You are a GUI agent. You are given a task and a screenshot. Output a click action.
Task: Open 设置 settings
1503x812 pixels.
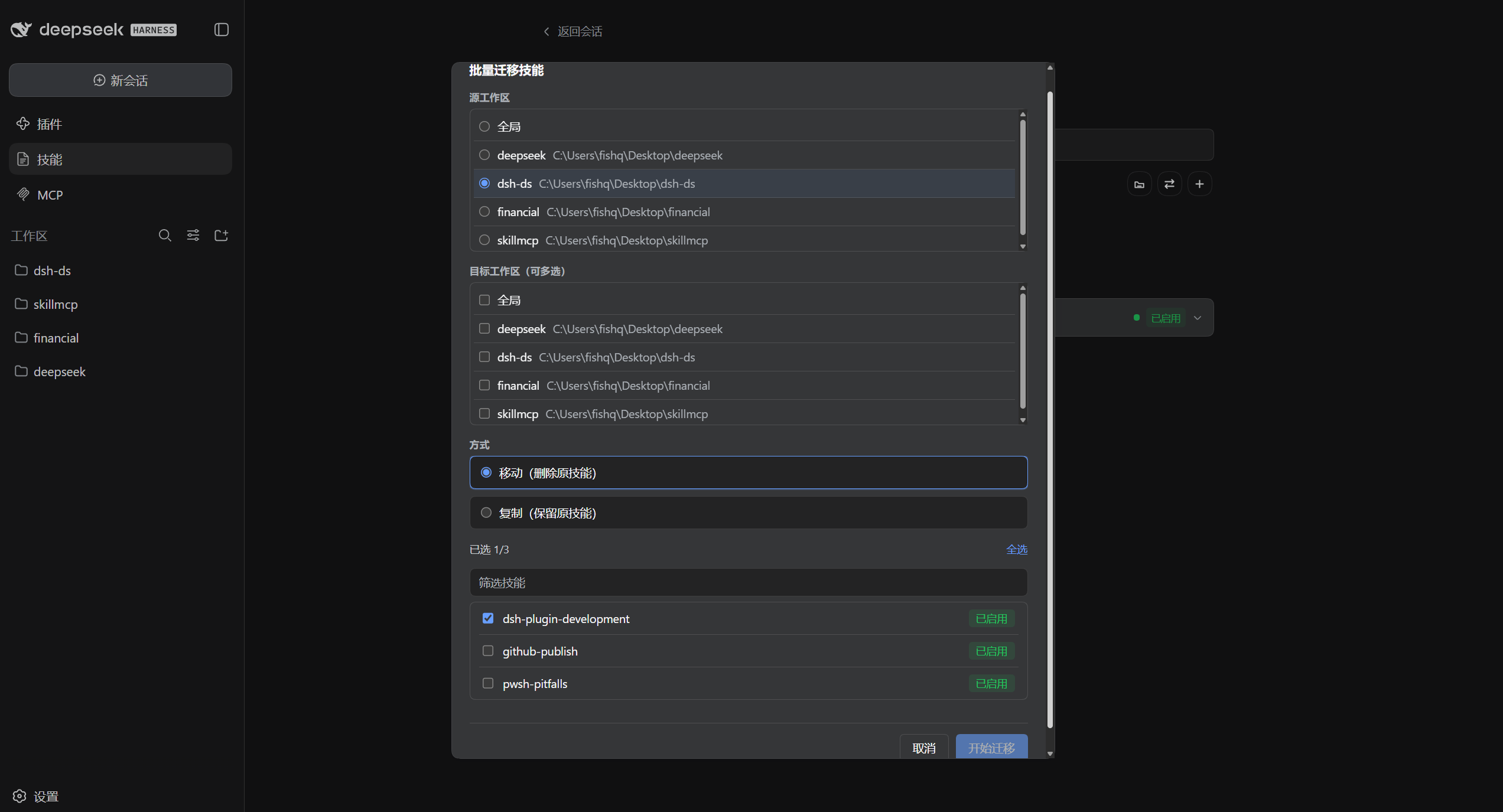pyautogui.click(x=35, y=796)
